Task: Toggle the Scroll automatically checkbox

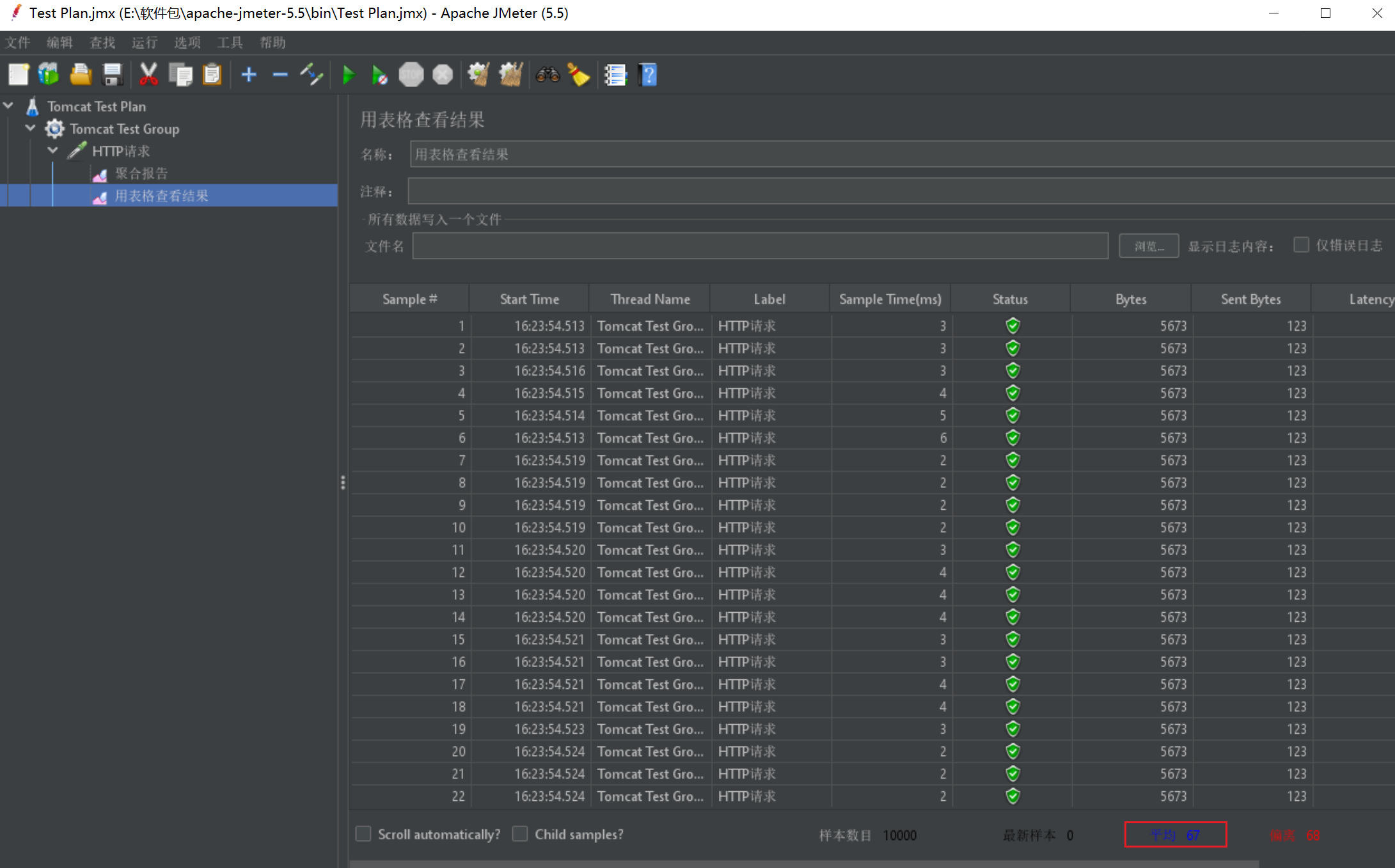Action: (363, 834)
